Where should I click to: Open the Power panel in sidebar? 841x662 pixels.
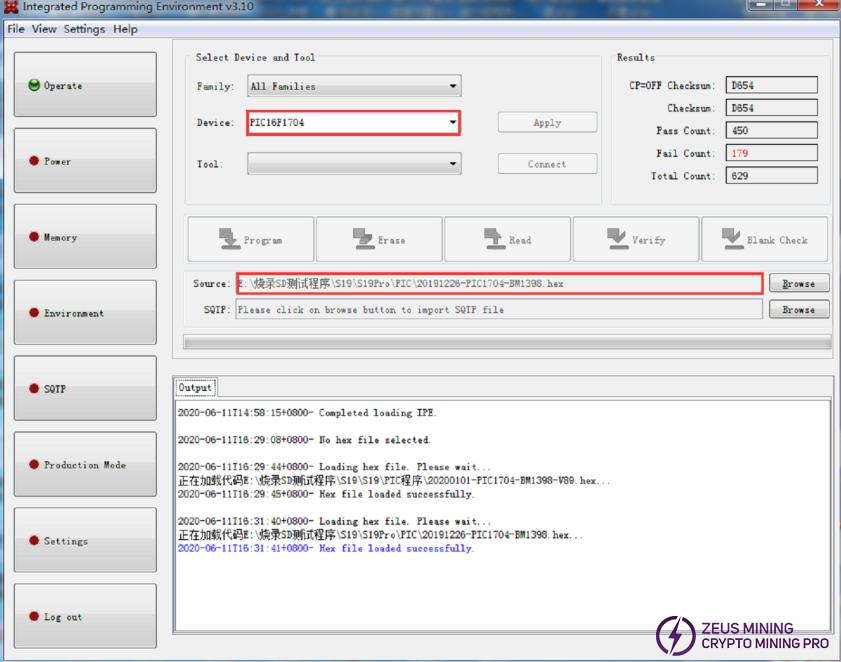click(x=85, y=161)
